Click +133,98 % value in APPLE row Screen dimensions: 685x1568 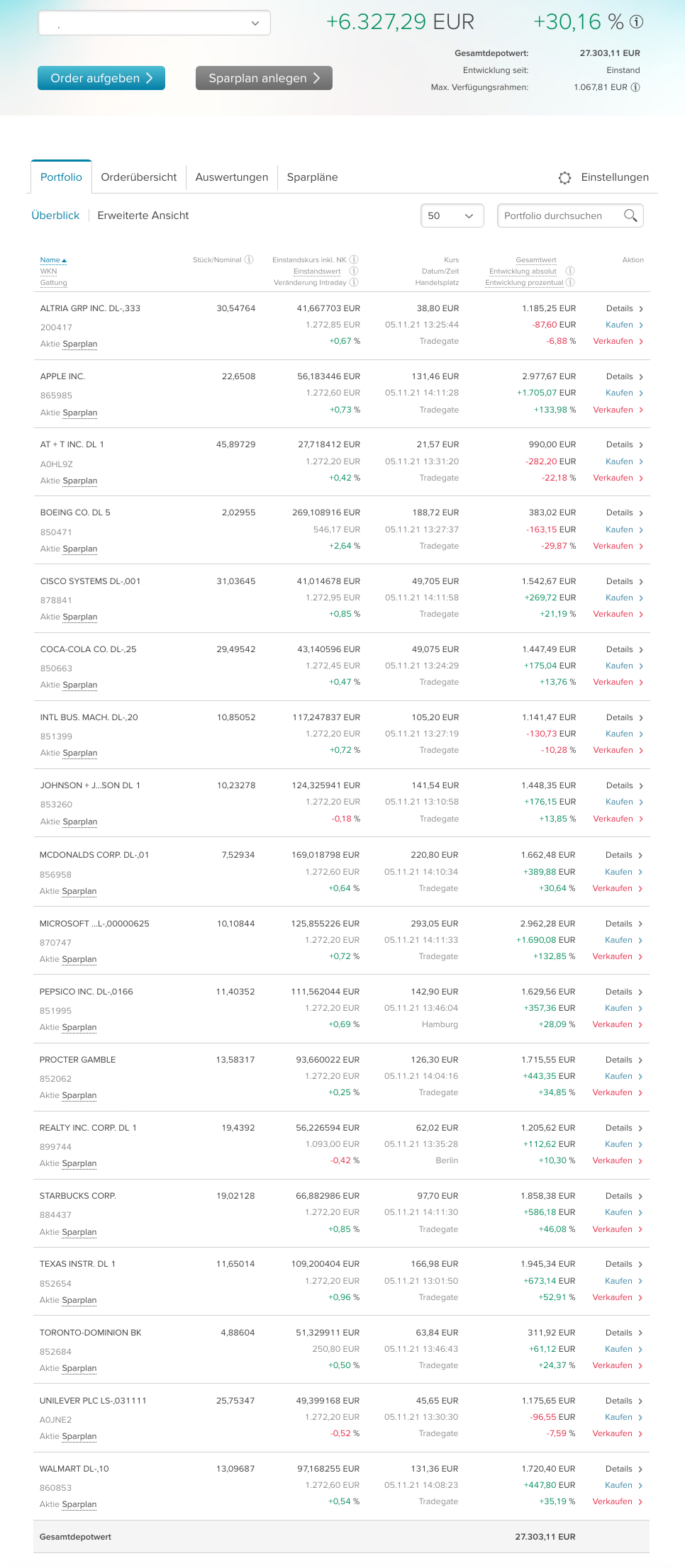[555, 410]
